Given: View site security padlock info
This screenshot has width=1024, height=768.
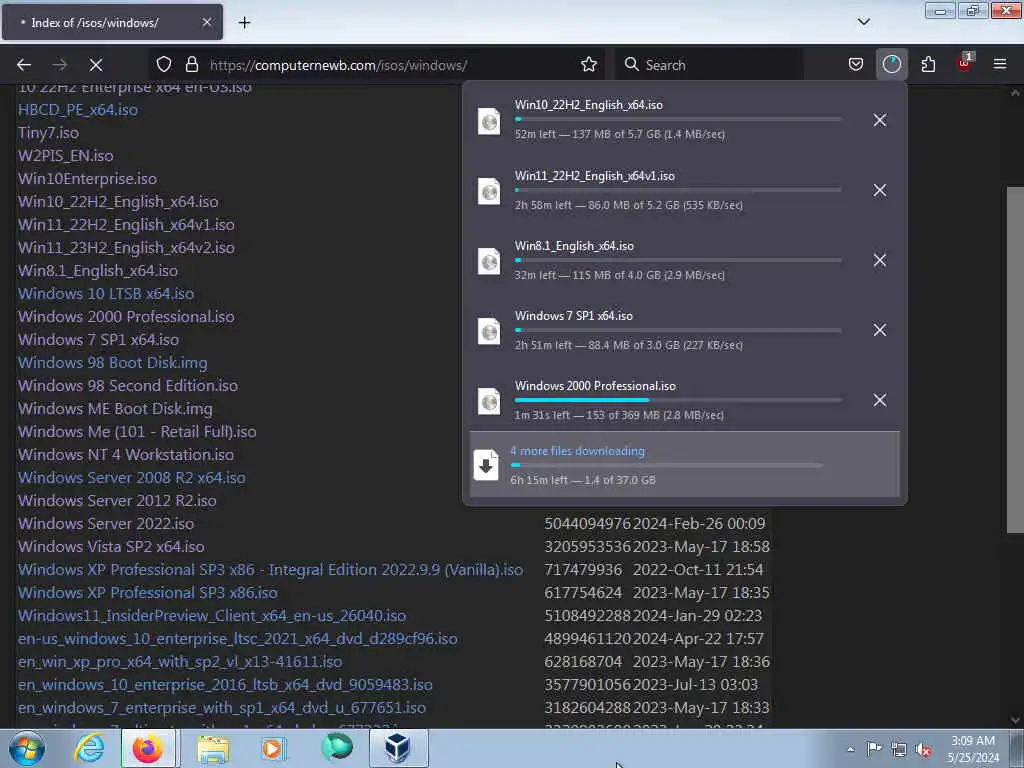Looking at the screenshot, I should point(191,64).
